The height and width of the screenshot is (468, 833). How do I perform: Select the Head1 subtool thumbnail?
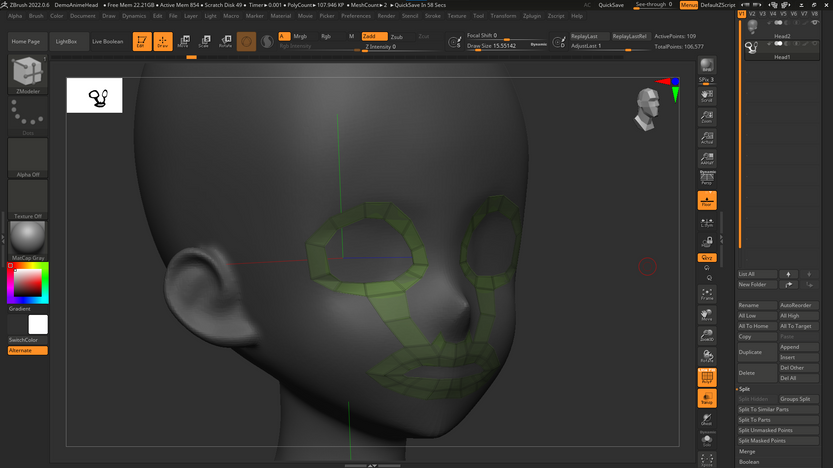click(752, 48)
